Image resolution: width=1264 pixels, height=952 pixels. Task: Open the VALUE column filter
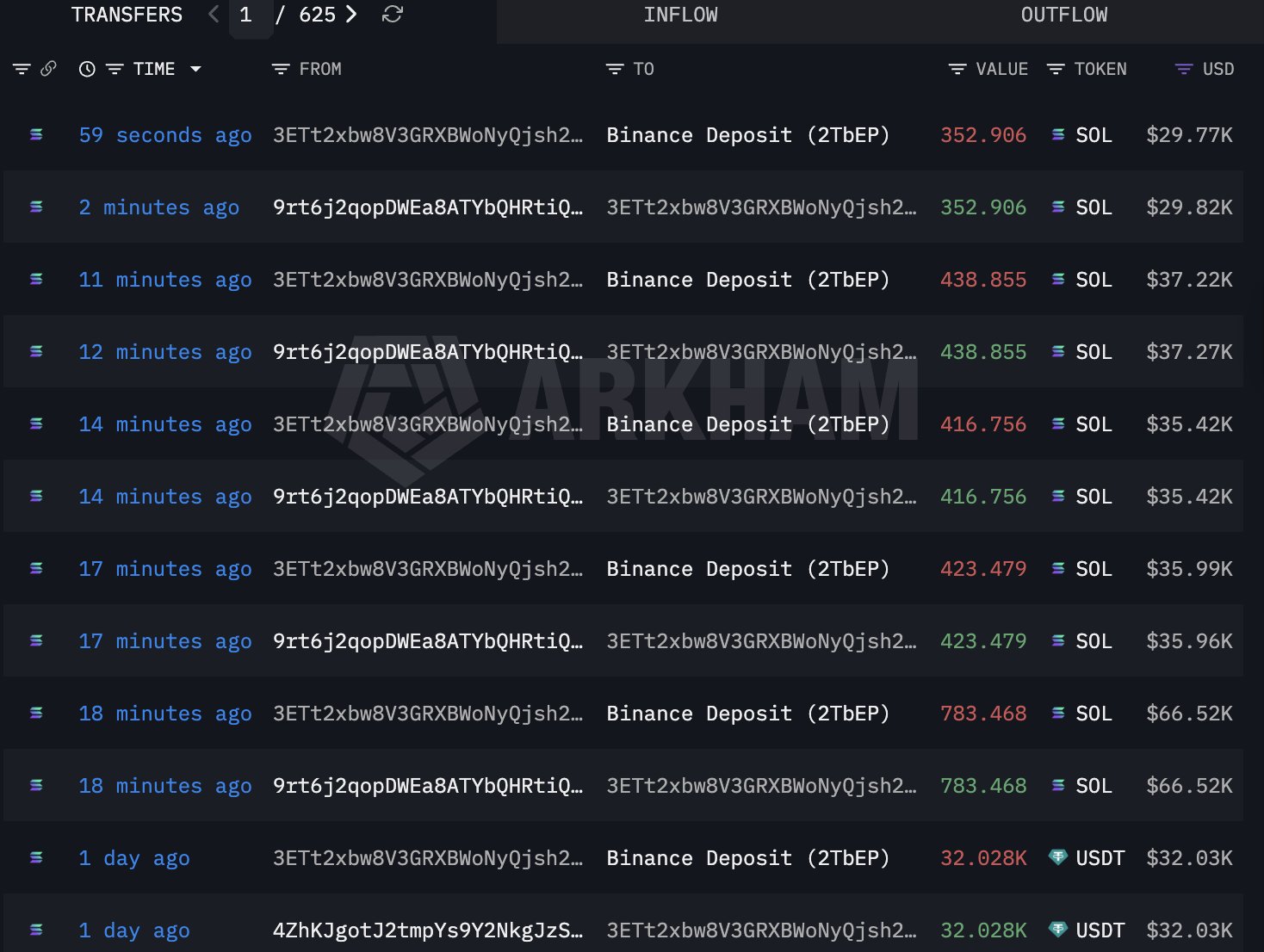tap(957, 69)
